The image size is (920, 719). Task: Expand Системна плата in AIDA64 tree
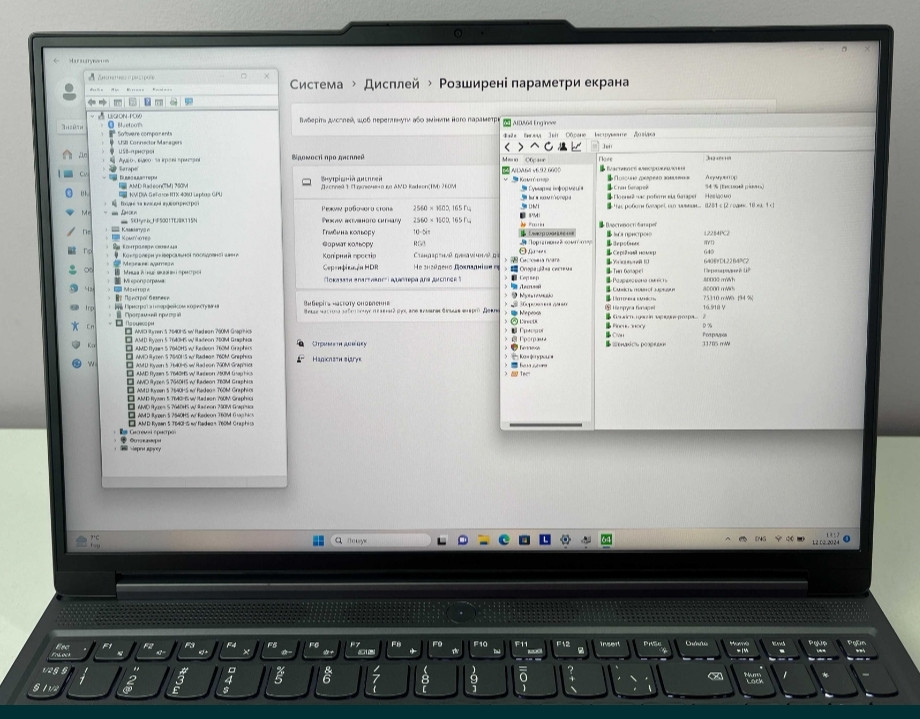pyautogui.click(x=506, y=260)
